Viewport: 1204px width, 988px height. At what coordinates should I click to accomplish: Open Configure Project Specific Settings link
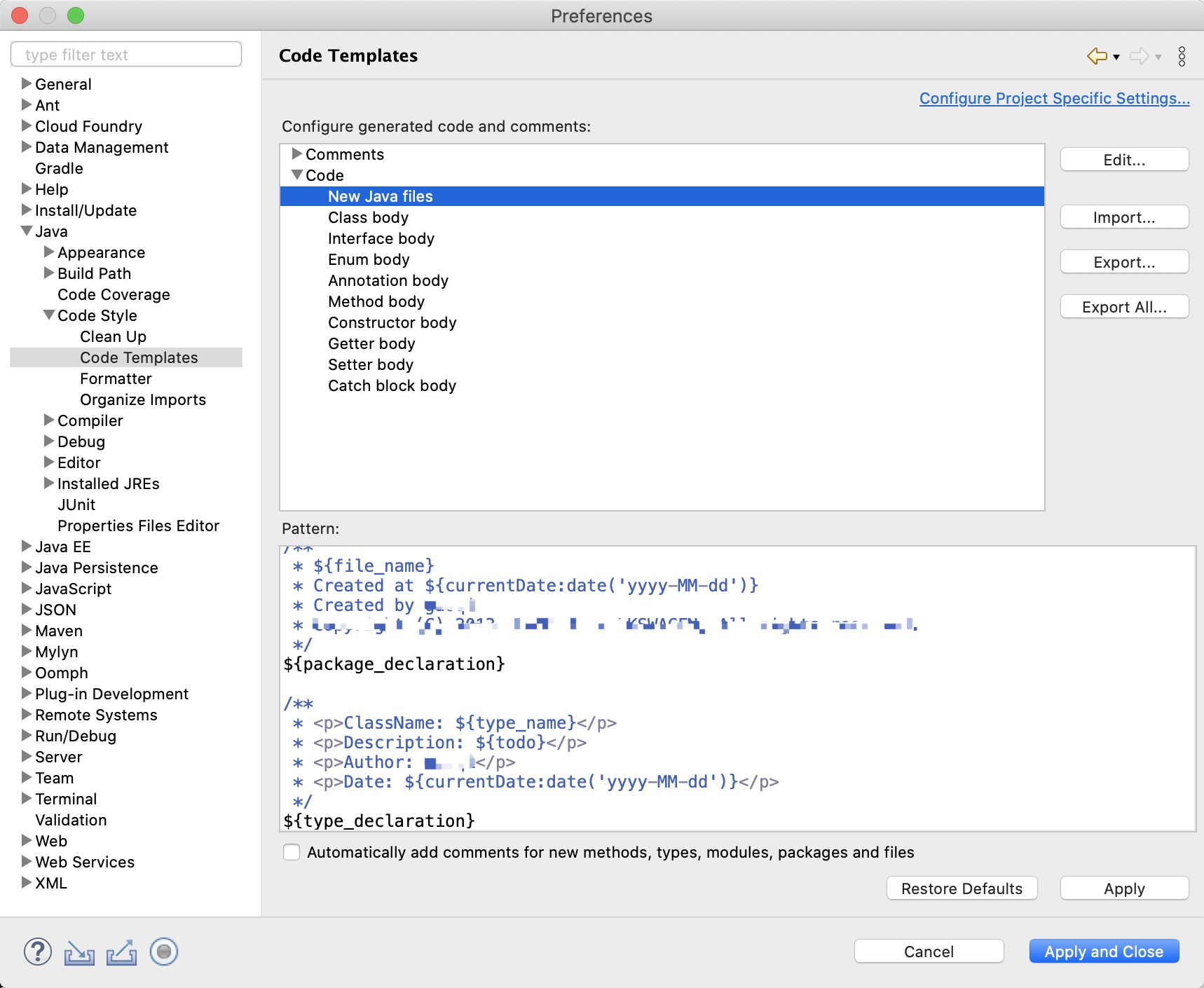coord(1054,98)
